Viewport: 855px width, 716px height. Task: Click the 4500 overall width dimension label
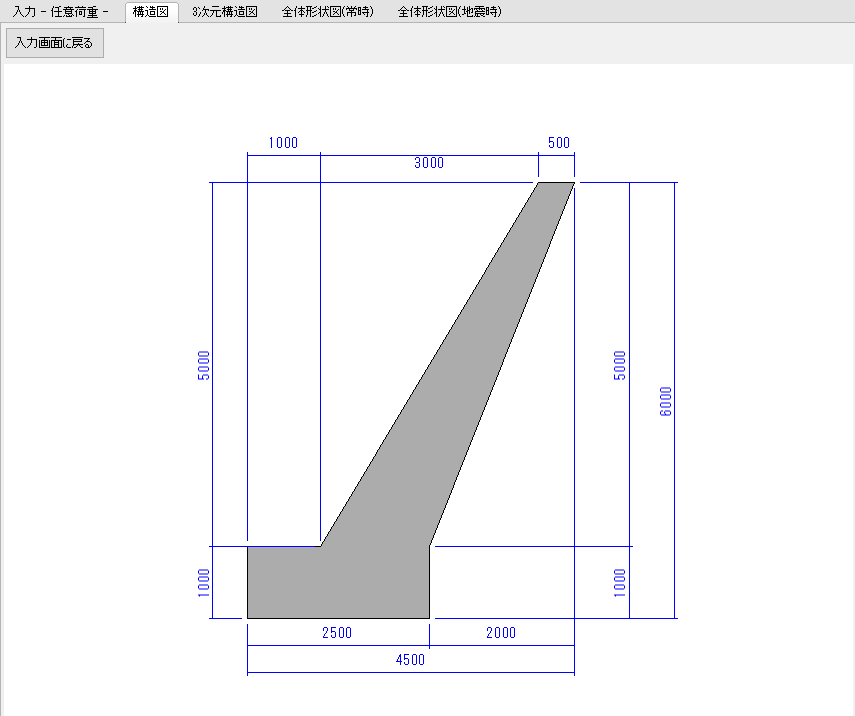pos(410,660)
